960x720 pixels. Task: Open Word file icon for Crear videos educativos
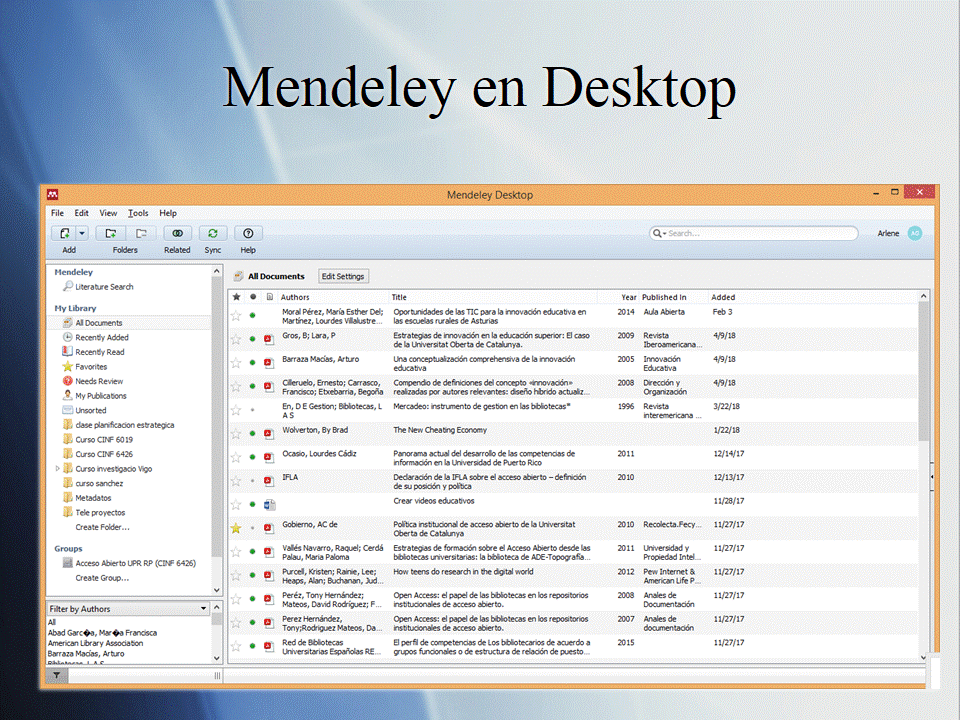tap(269, 505)
